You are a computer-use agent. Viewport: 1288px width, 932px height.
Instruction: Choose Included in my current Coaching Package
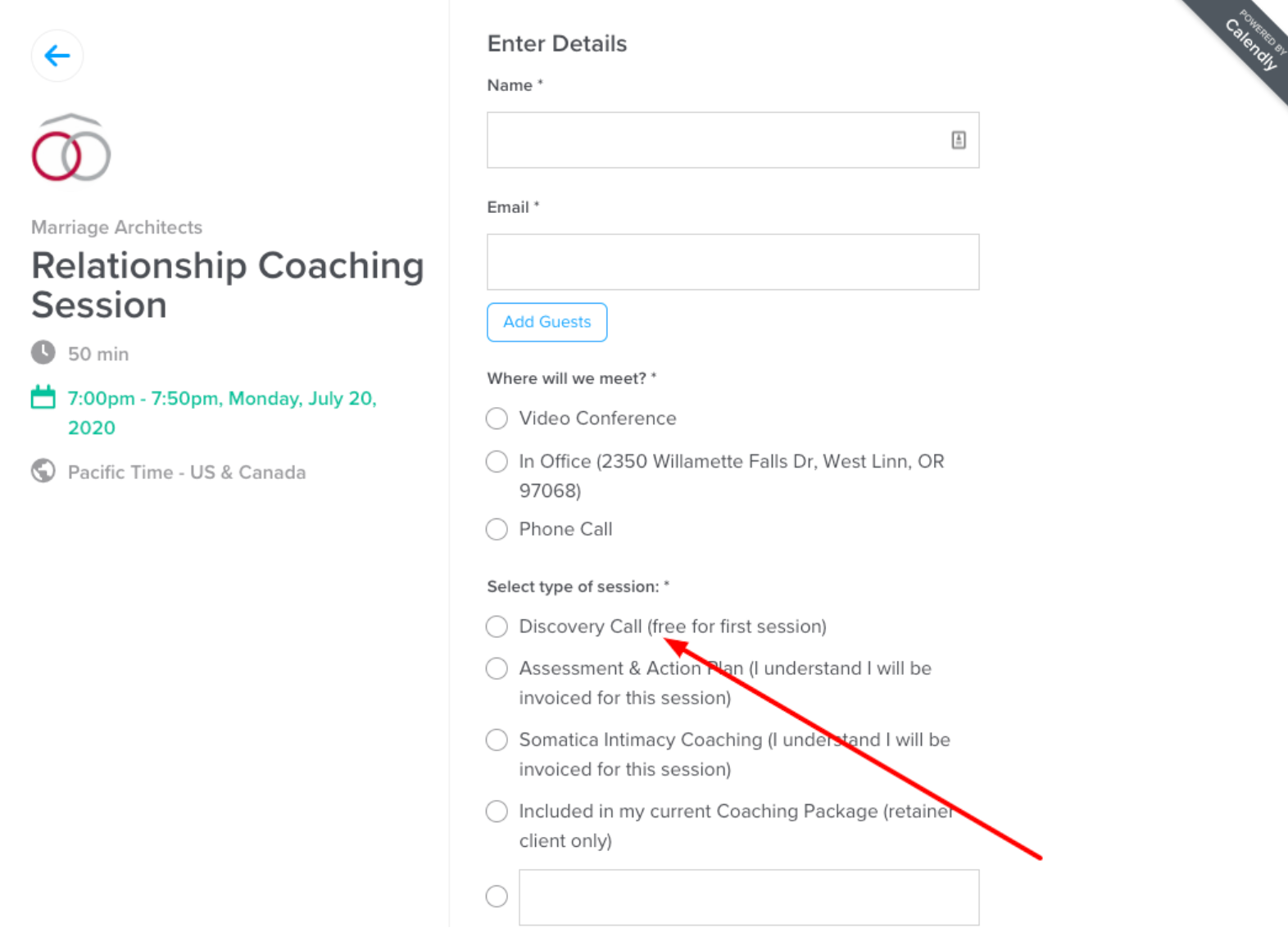click(x=497, y=812)
